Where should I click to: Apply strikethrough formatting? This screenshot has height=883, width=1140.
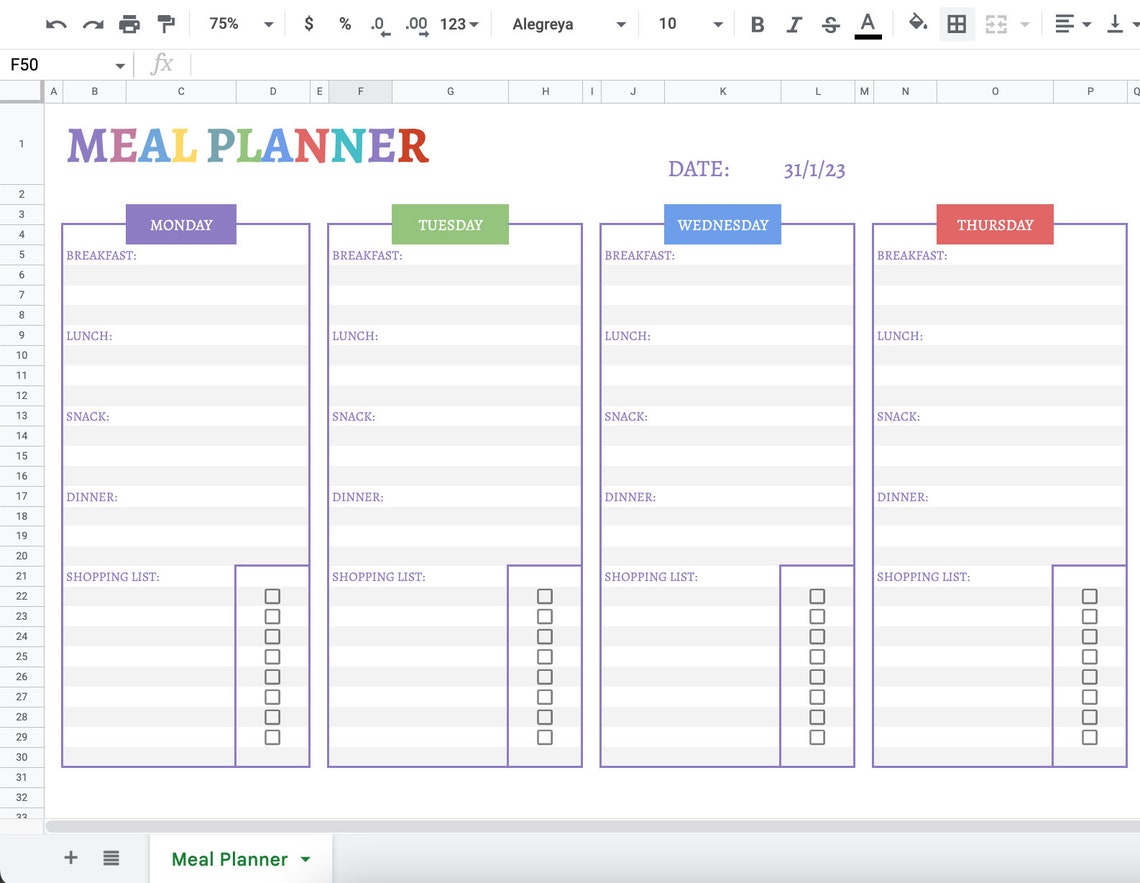(831, 23)
